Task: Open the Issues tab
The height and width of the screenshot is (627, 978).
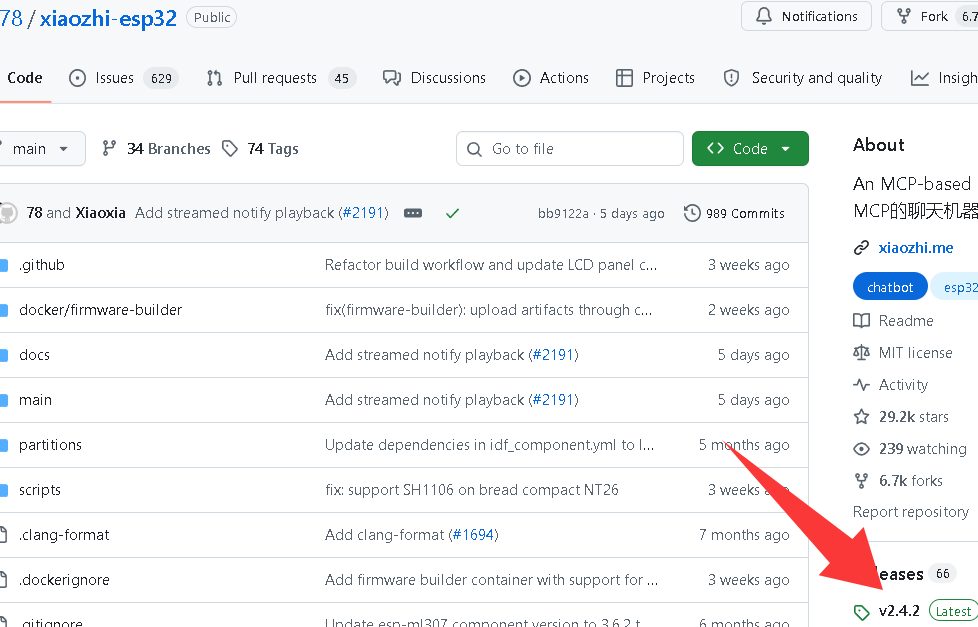Action: (123, 78)
